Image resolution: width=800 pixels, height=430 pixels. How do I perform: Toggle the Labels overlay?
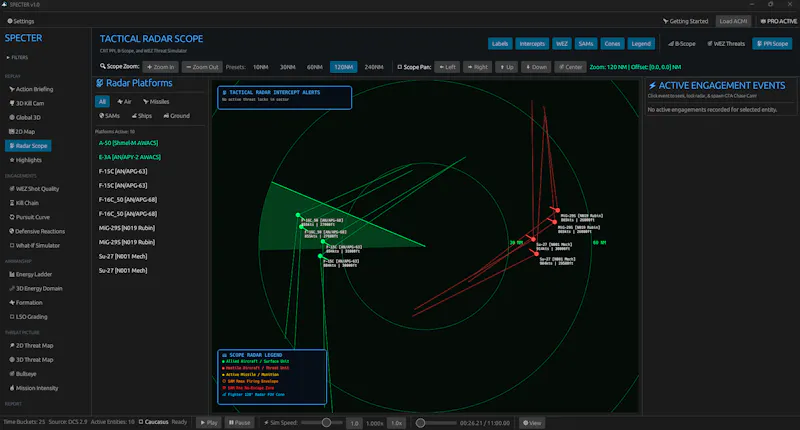pyautogui.click(x=500, y=44)
